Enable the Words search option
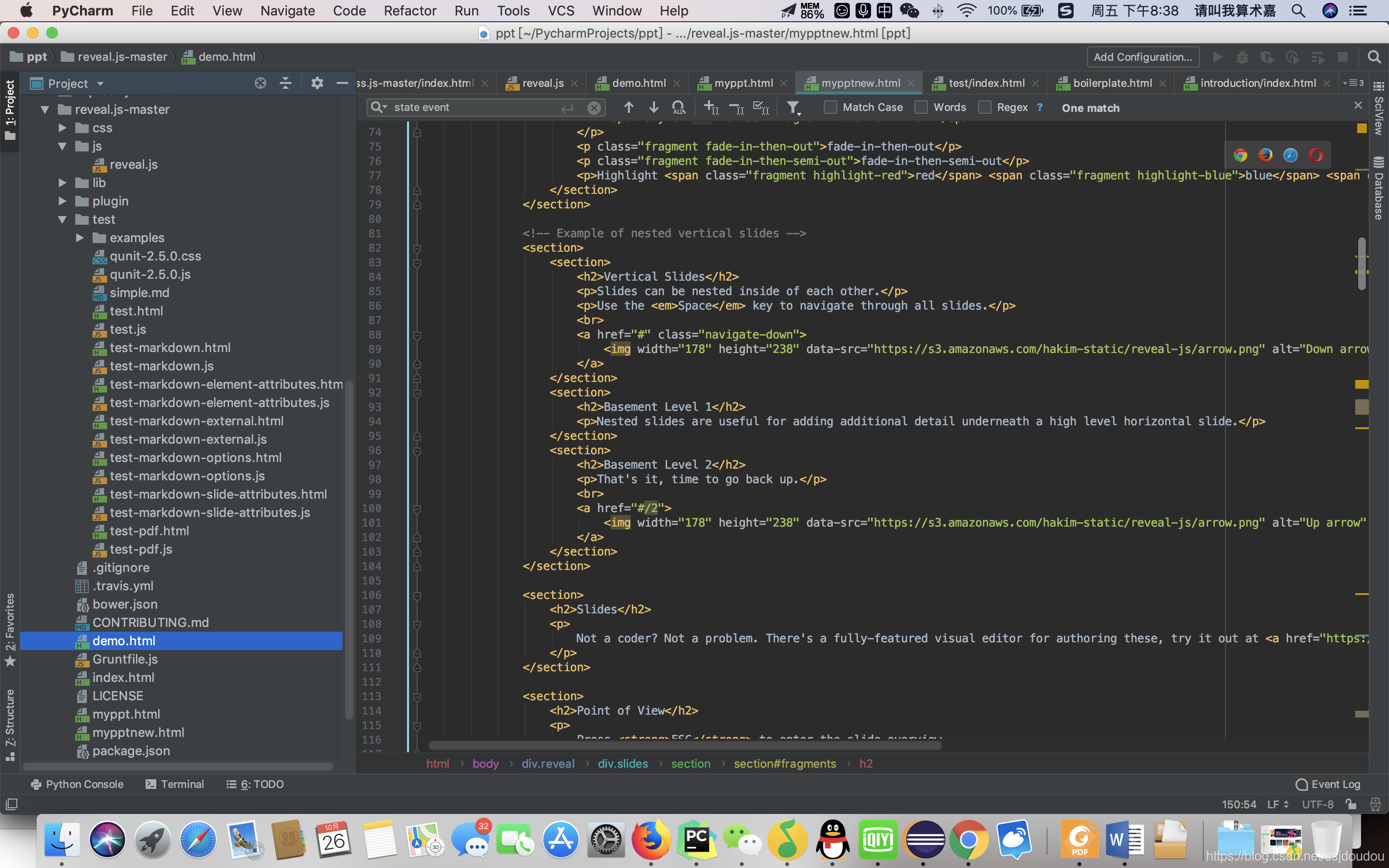Viewport: 1389px width, 868px height. tap(921, 108)
